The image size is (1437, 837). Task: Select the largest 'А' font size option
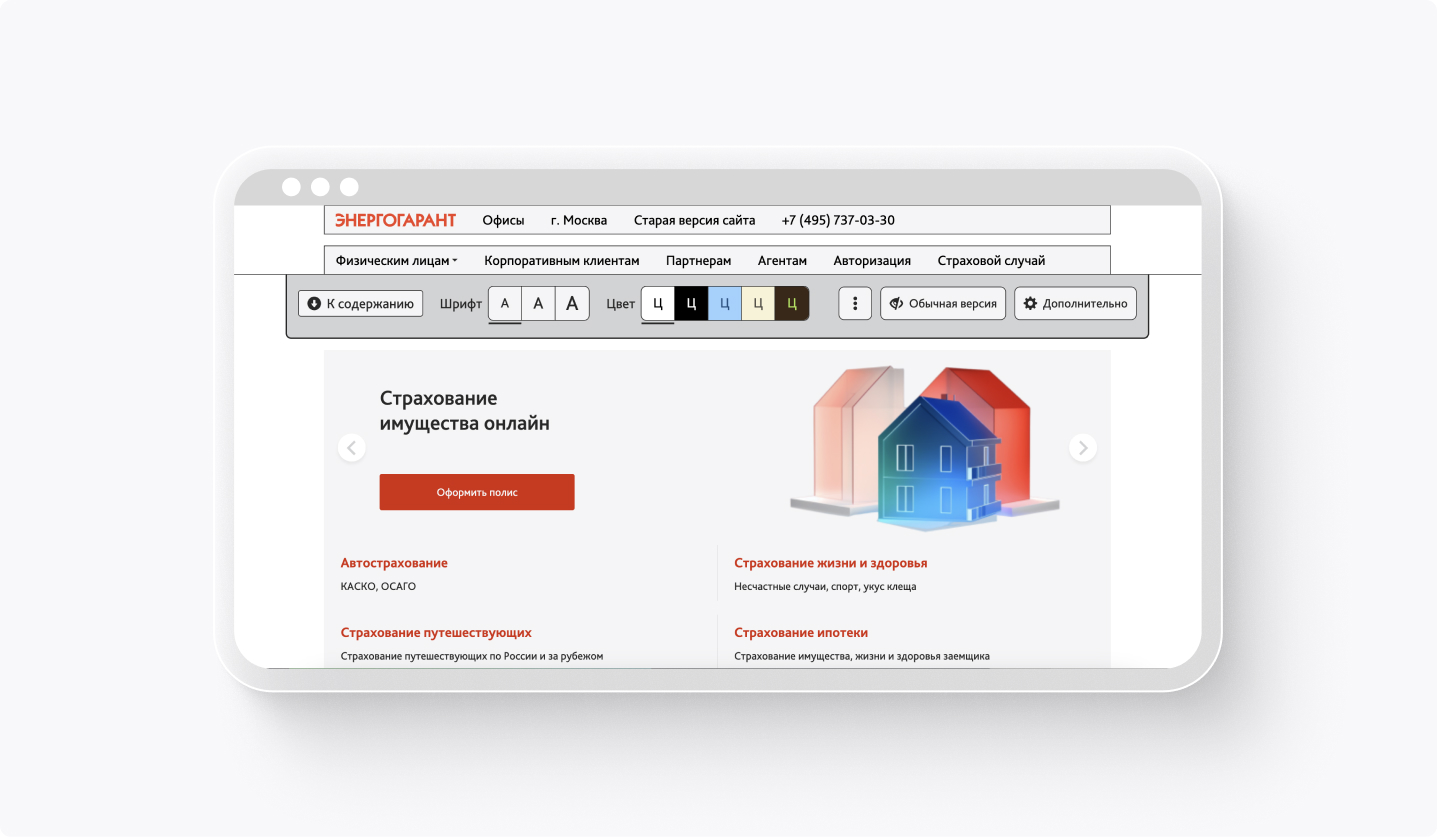pos(571,303)
